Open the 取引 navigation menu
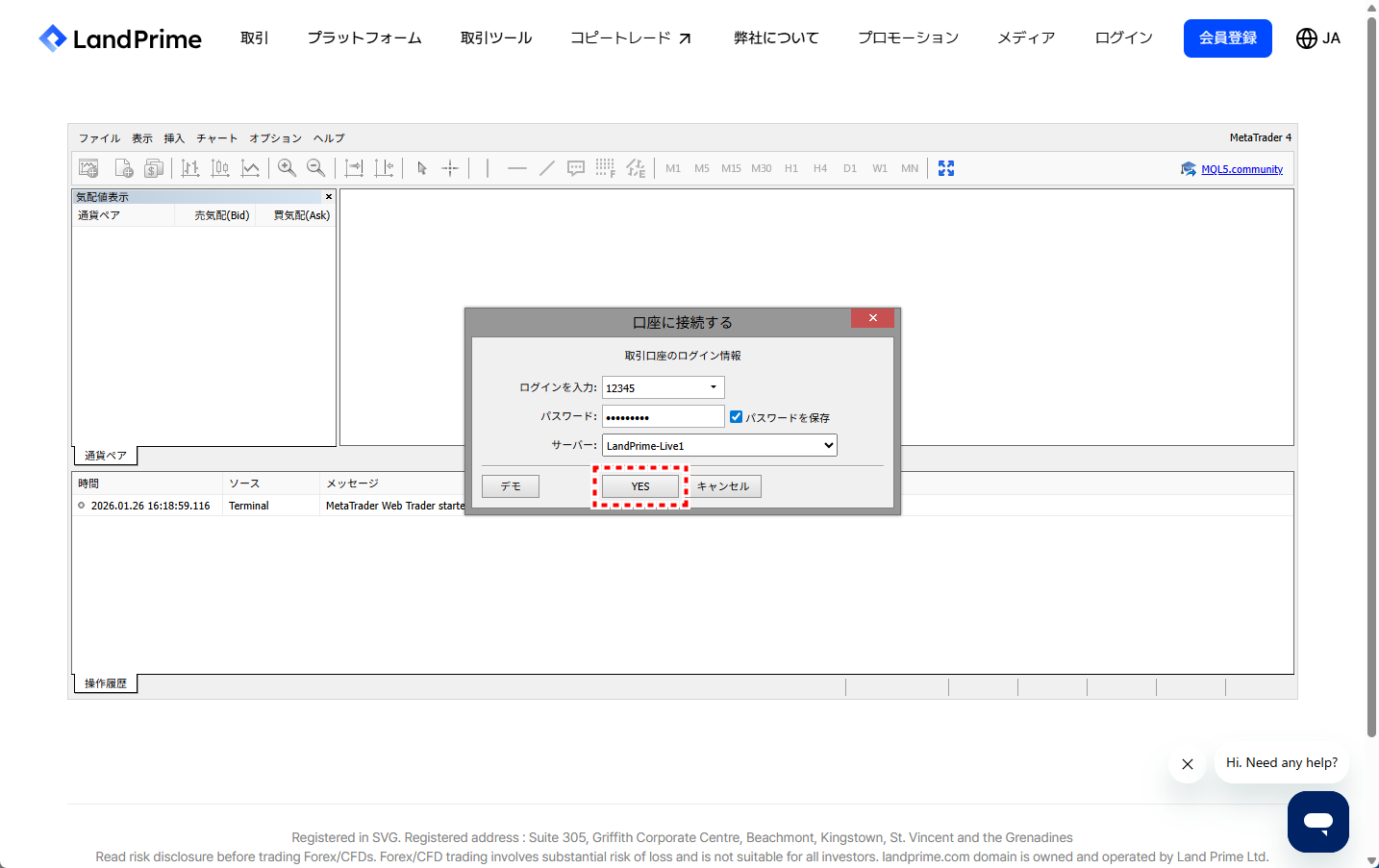This screenshot has width=1379, height=868. click(x=255, y=38)
